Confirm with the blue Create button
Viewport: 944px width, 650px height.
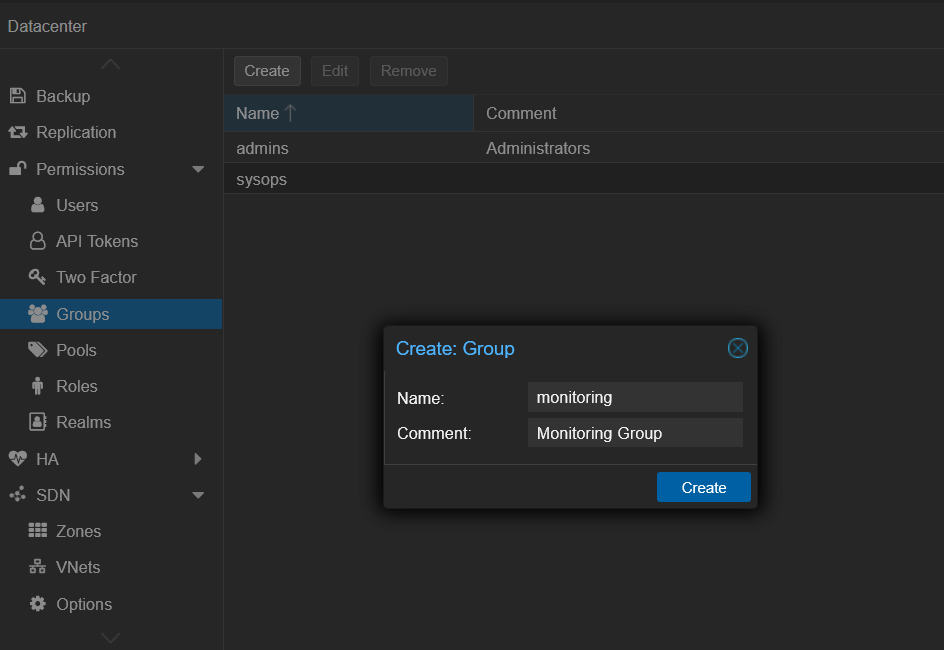[x=704, y=487]
